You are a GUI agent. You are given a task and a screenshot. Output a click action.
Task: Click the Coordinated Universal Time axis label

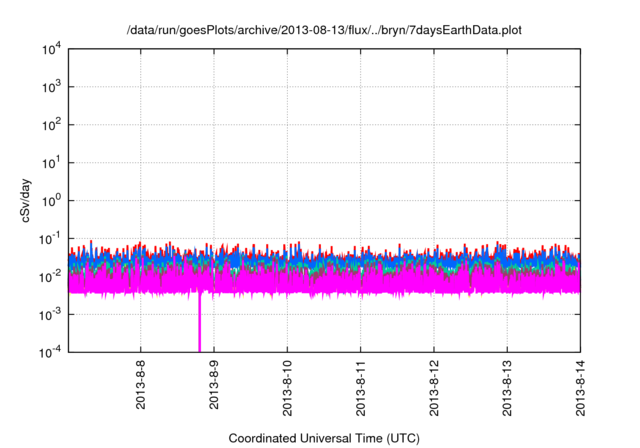(324, 438)
